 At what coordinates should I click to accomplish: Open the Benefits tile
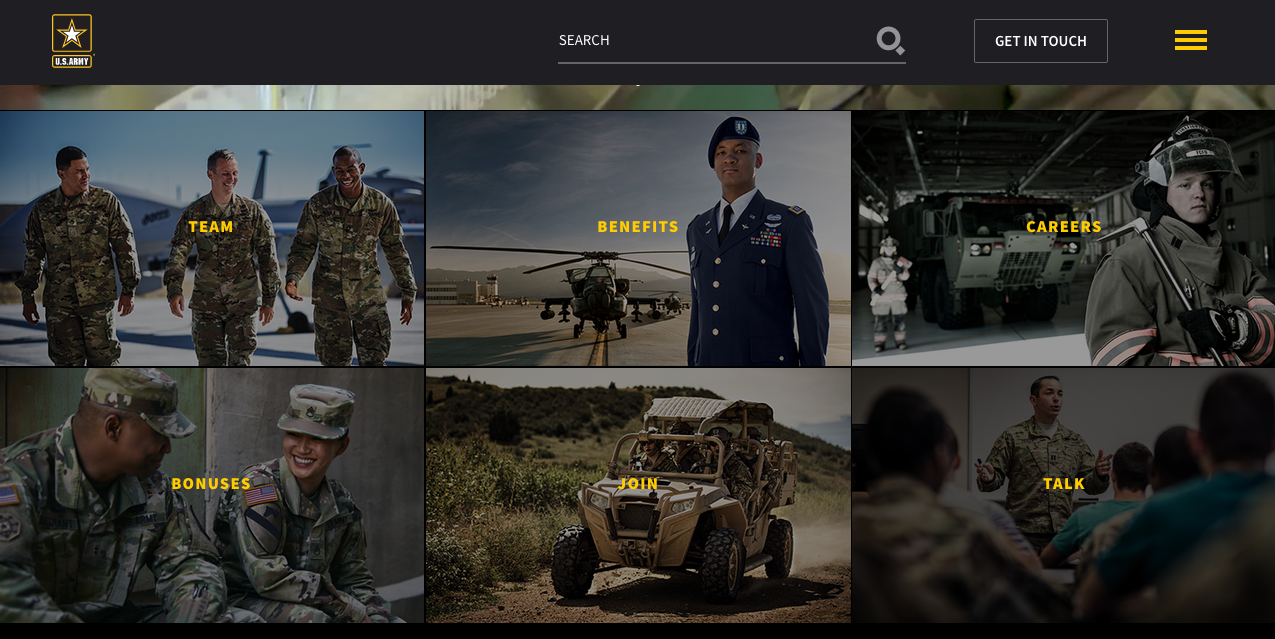pyautogui.click(x=638, y=238)
